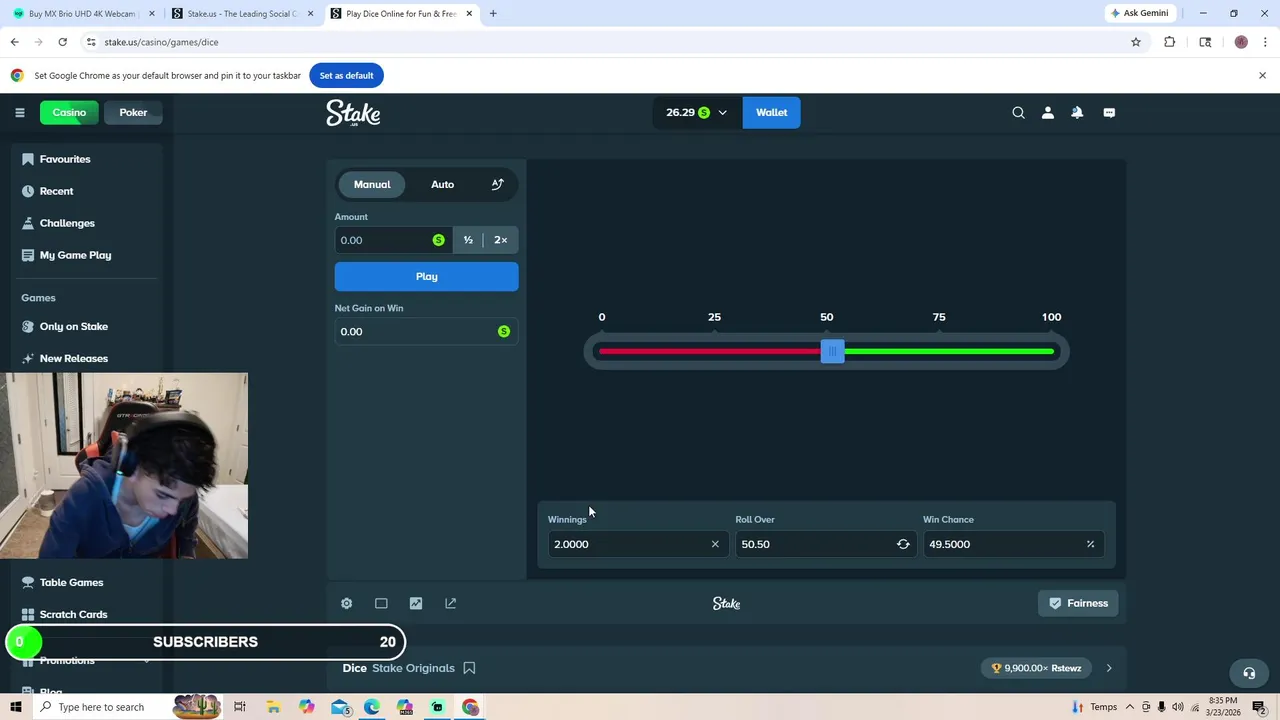Viewport: 1280px width, 720px height.
Task: Open the Stake Originals link
Action: coord(413,668)
